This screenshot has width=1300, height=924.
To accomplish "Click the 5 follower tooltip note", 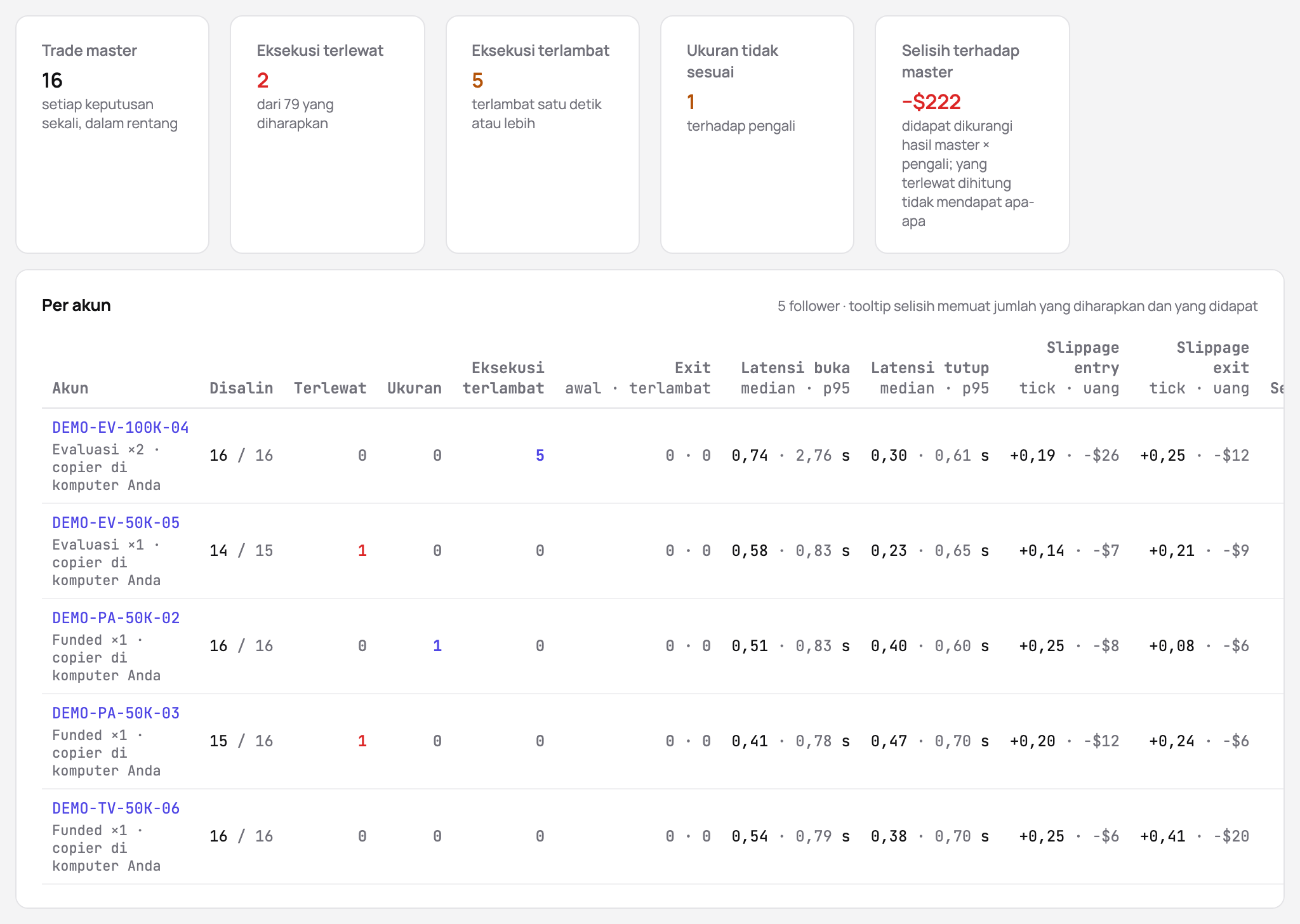I will tap(1018, 307).
